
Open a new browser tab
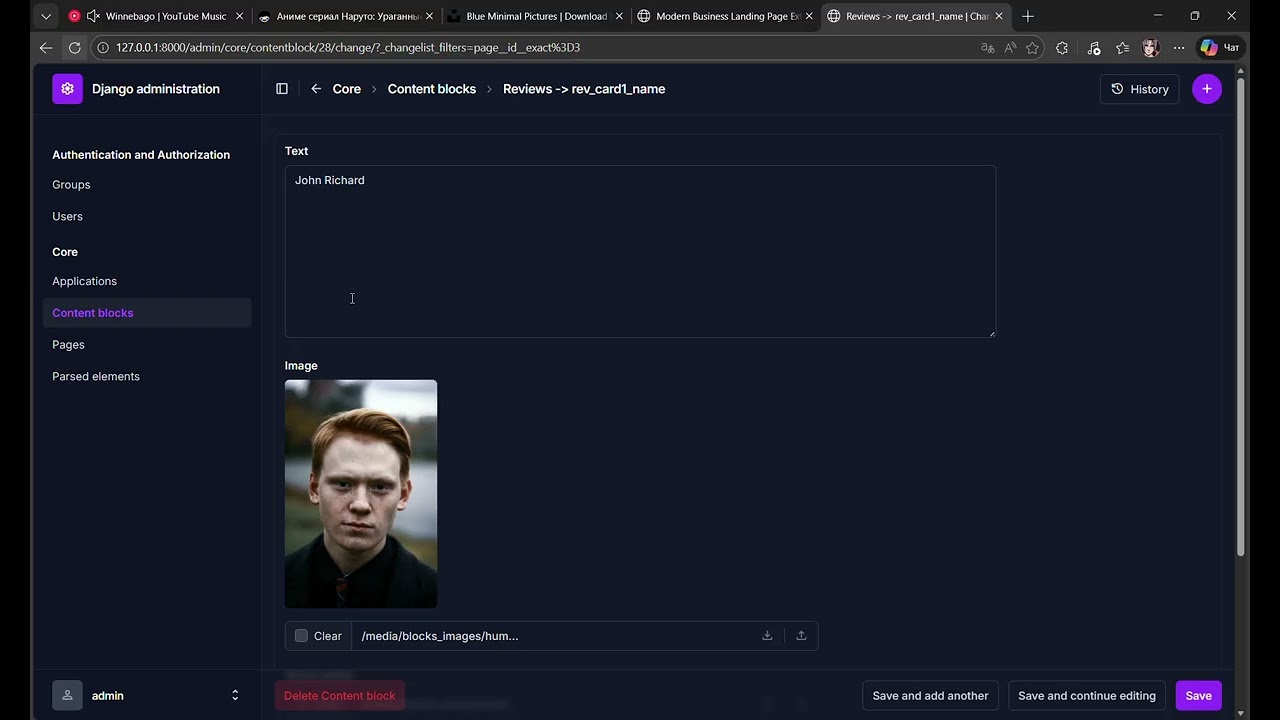[1028, 16]
